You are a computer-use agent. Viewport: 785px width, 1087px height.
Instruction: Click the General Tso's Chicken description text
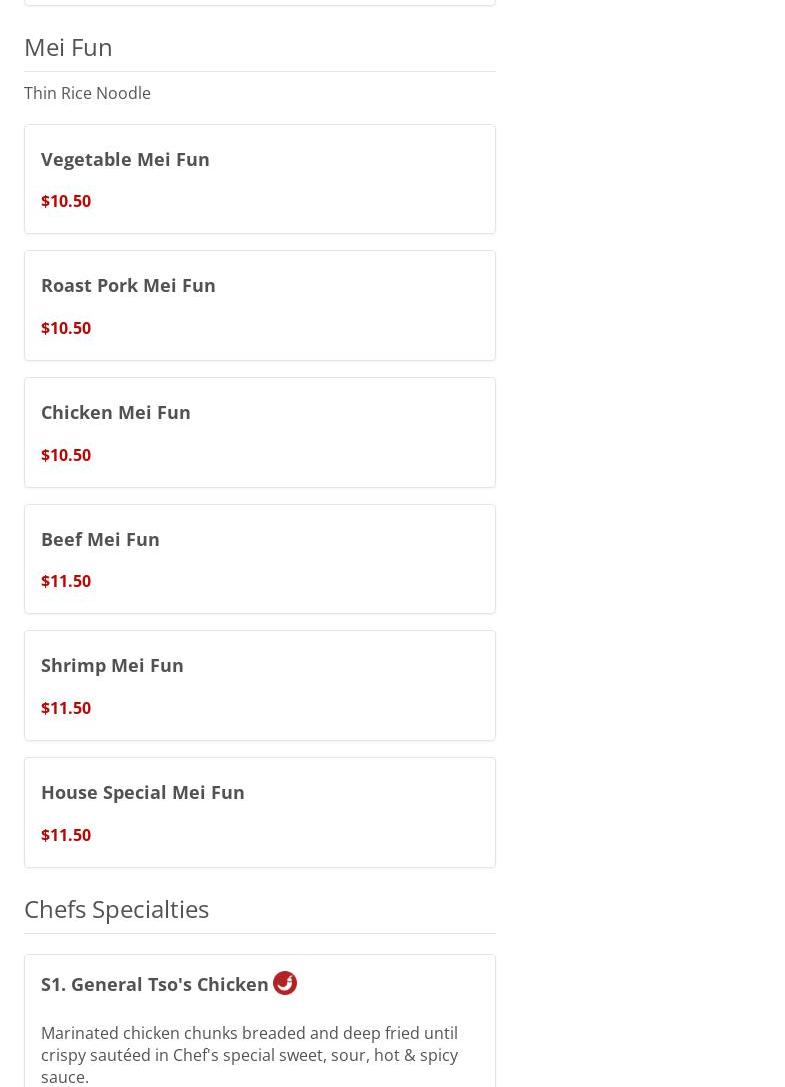[250, 1055]
